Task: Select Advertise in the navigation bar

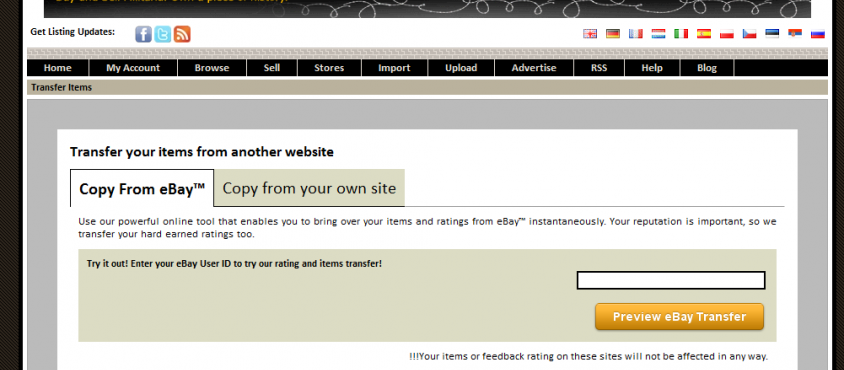Action: [534, 68]
